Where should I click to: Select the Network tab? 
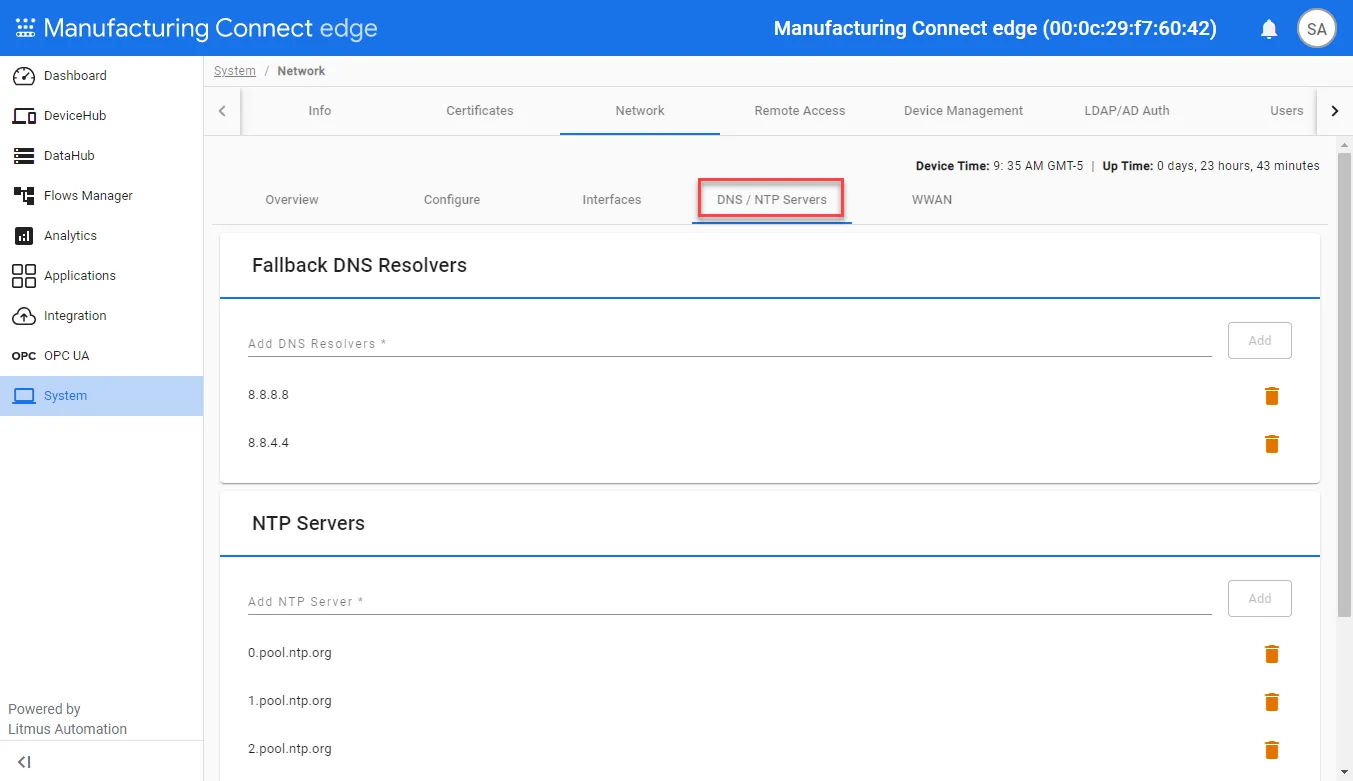click(640, 111)
